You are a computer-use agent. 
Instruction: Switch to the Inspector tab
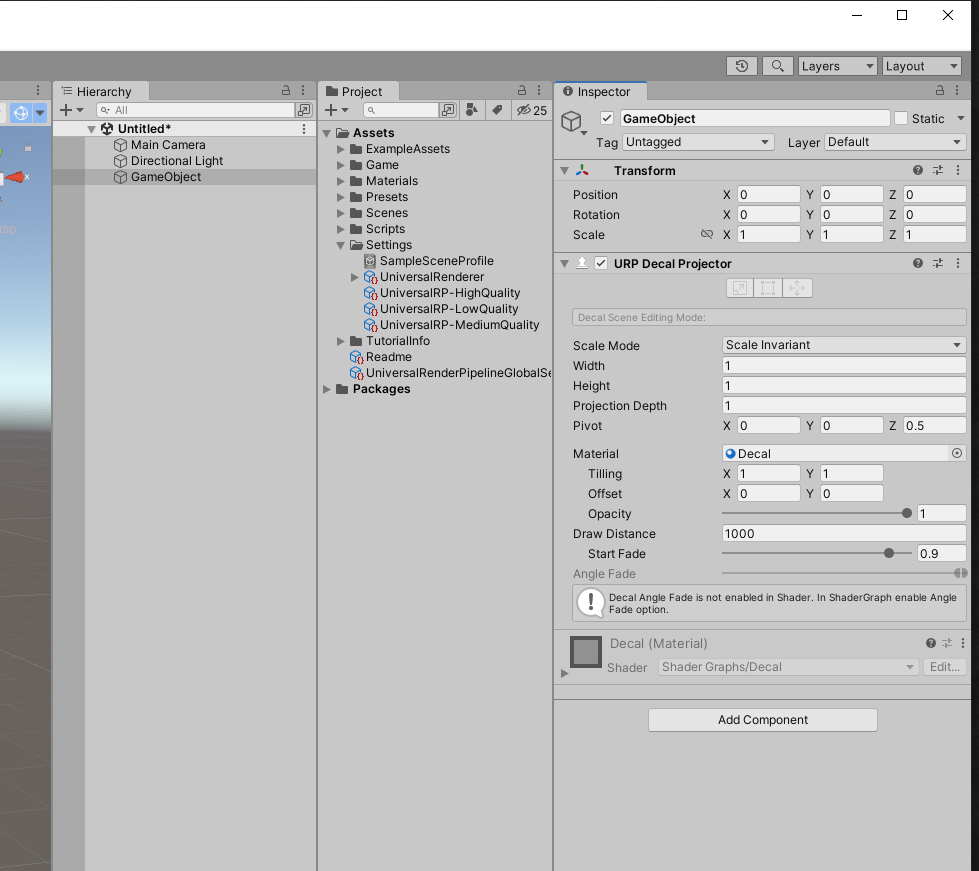[599, 91]
